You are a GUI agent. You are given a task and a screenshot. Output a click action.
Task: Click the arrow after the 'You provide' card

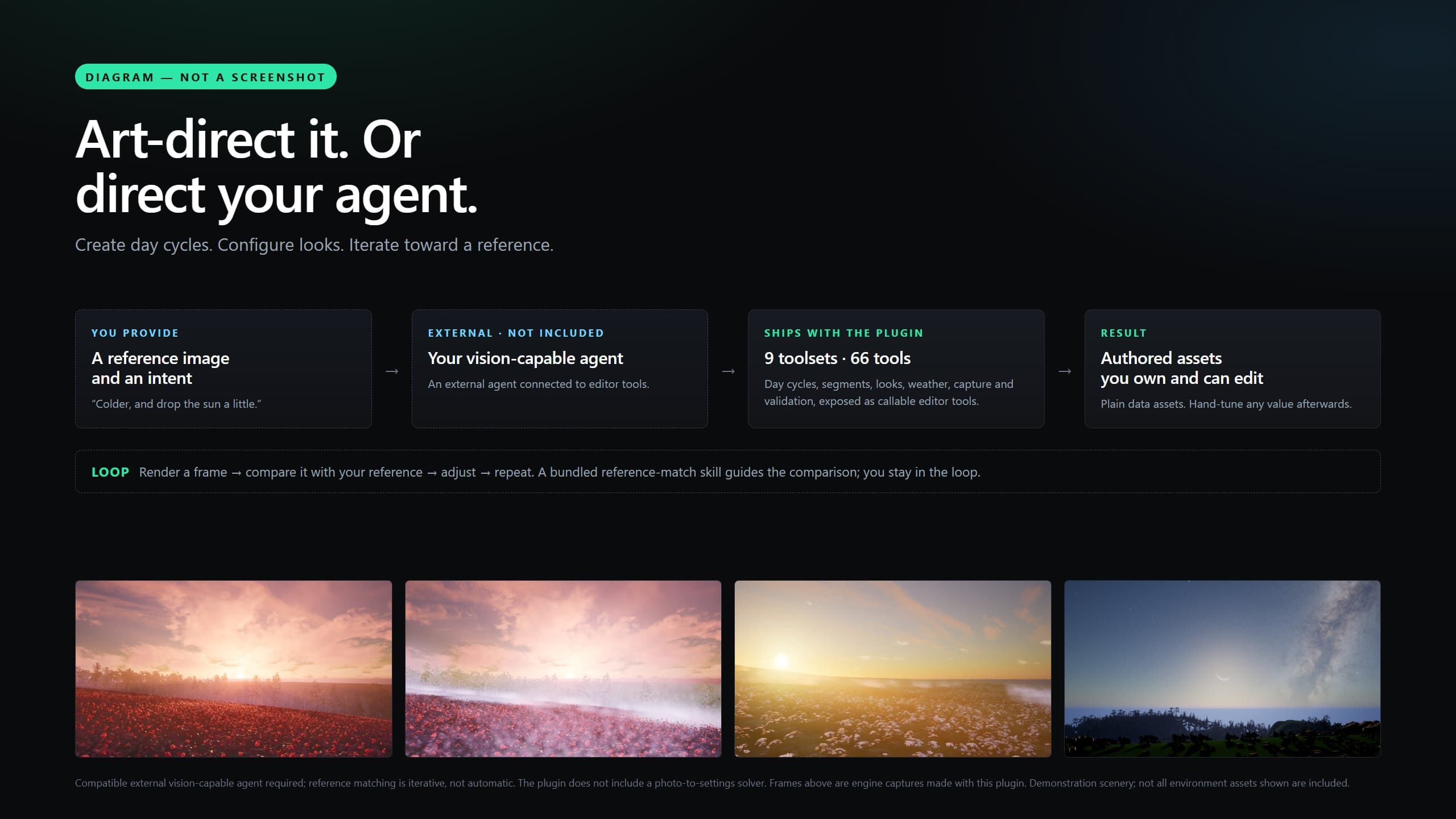[x=392, y=371]
